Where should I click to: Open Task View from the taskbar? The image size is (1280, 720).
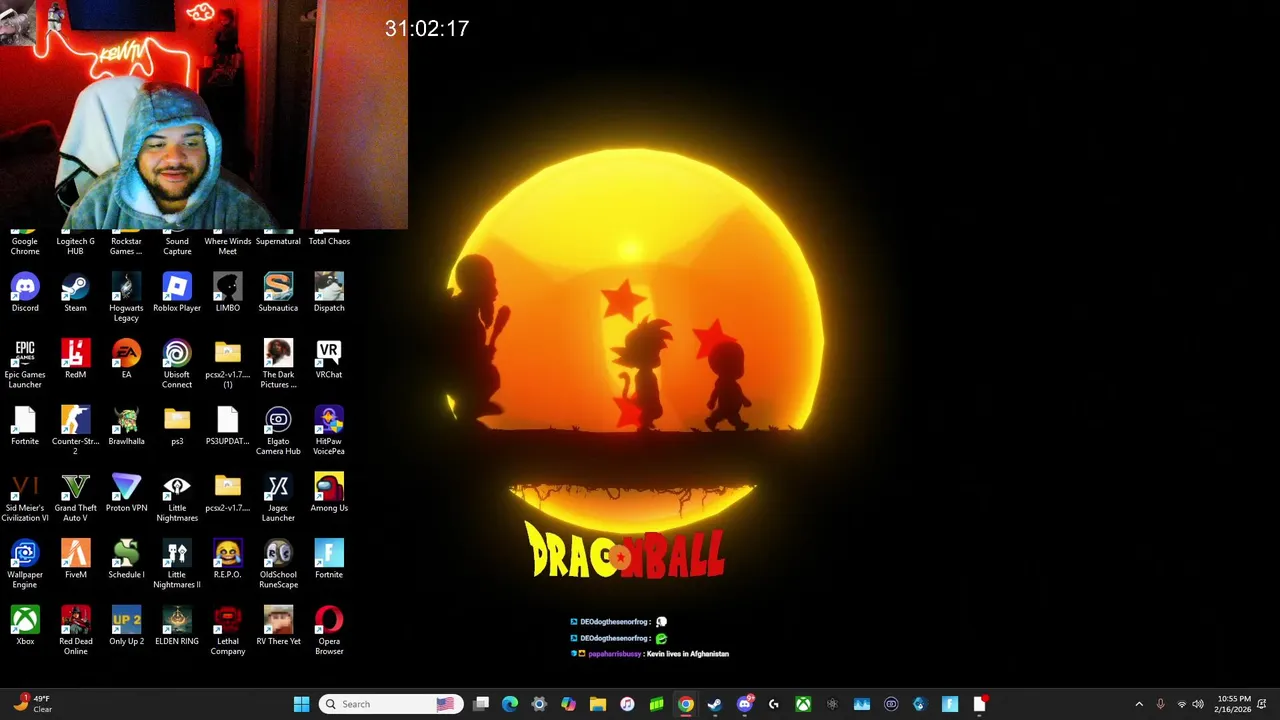pyautogui.click(x=481, y=704)
